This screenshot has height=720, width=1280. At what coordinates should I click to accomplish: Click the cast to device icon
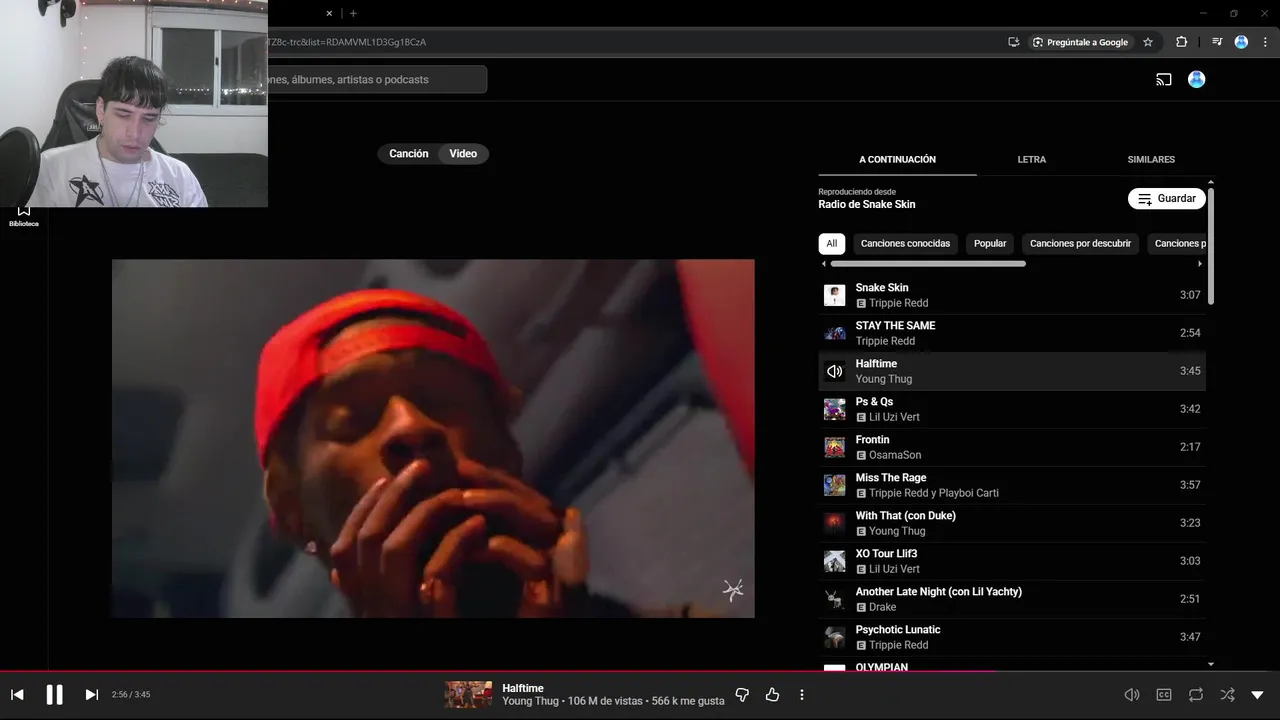coord(1164,80)
